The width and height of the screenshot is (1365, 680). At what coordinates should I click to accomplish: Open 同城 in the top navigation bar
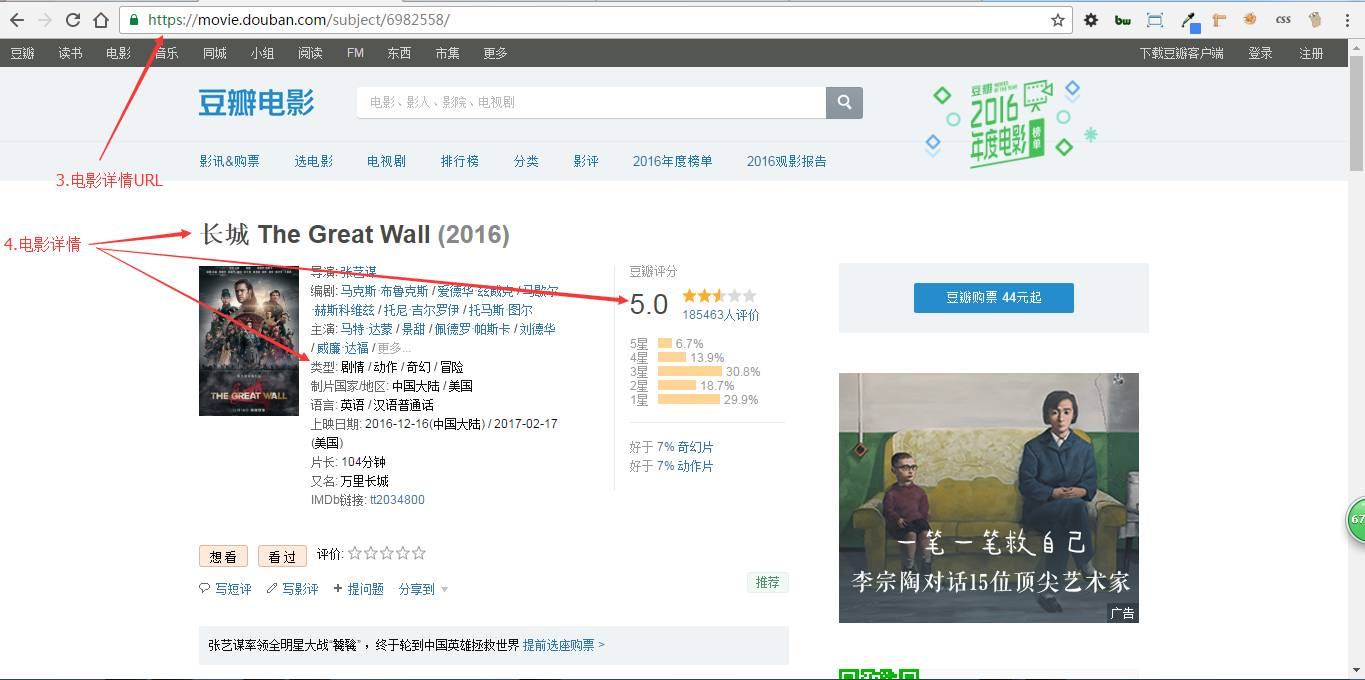pyautogui.click(x=214, y=53)
